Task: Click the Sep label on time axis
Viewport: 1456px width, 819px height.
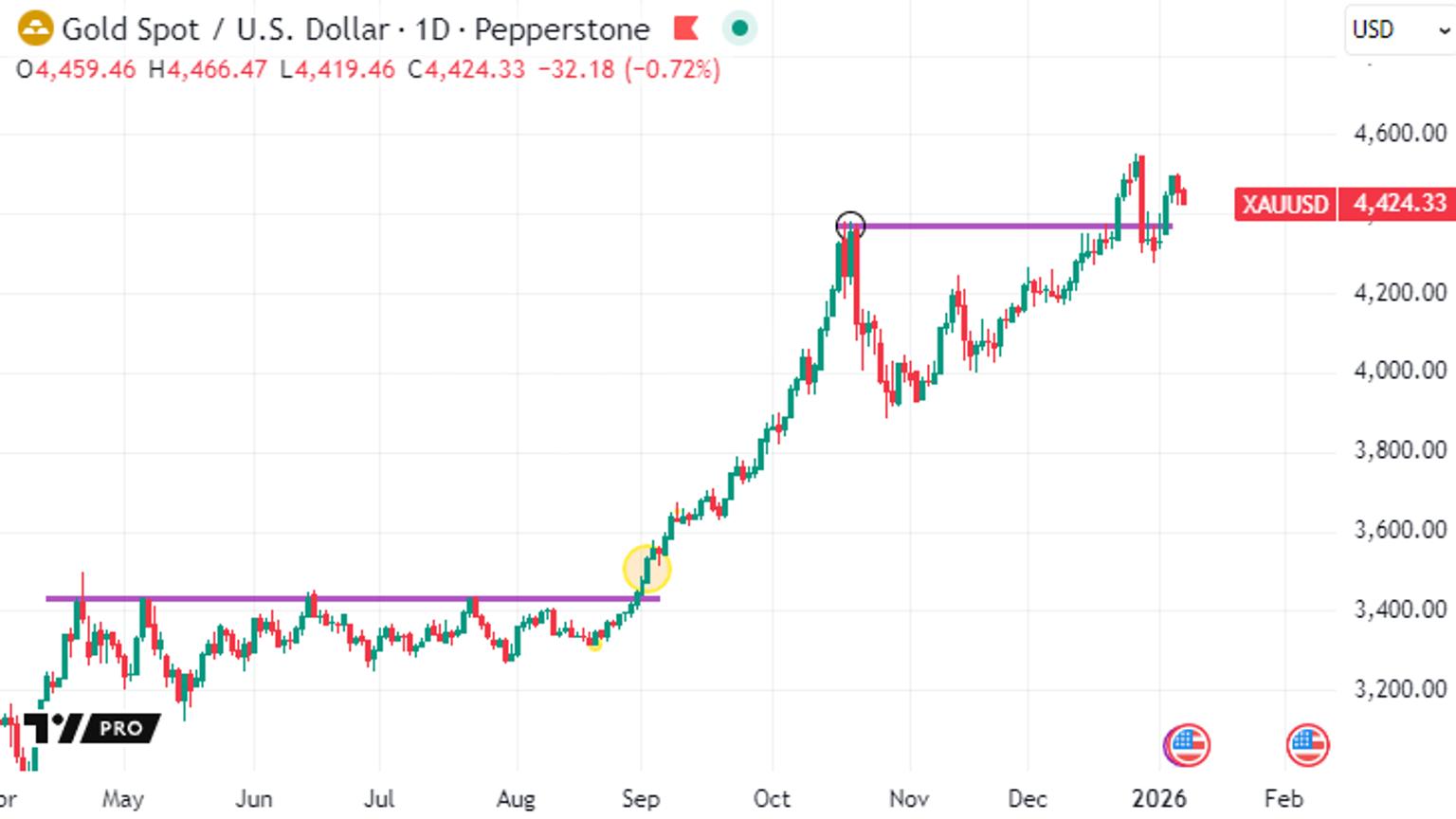Action: [641, 799]
